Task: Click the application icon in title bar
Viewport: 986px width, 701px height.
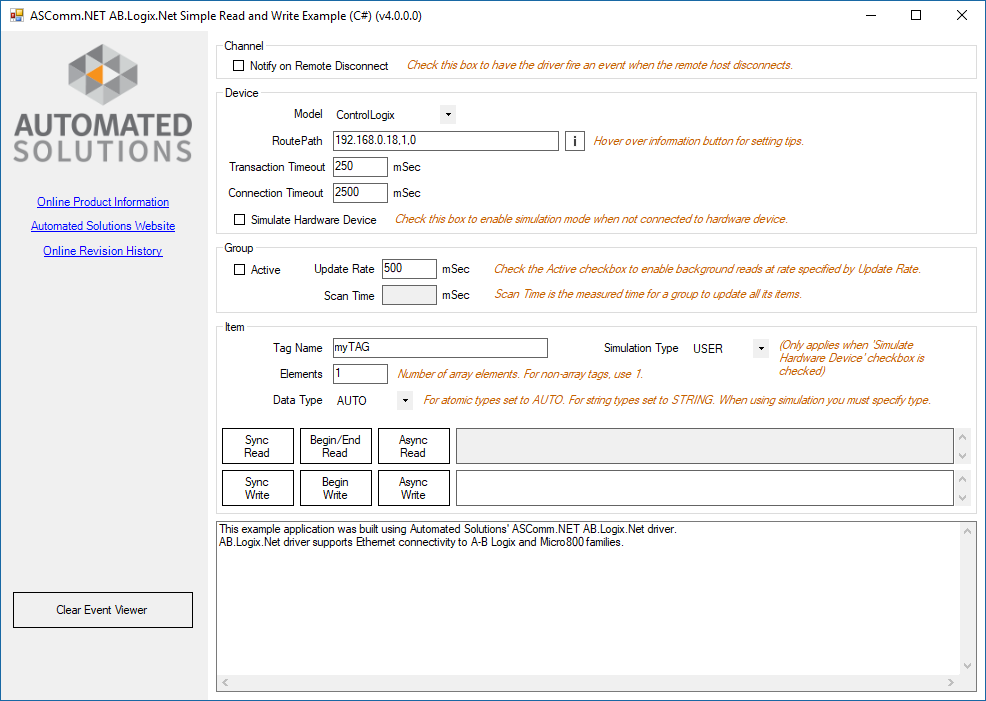Action: 16,16
